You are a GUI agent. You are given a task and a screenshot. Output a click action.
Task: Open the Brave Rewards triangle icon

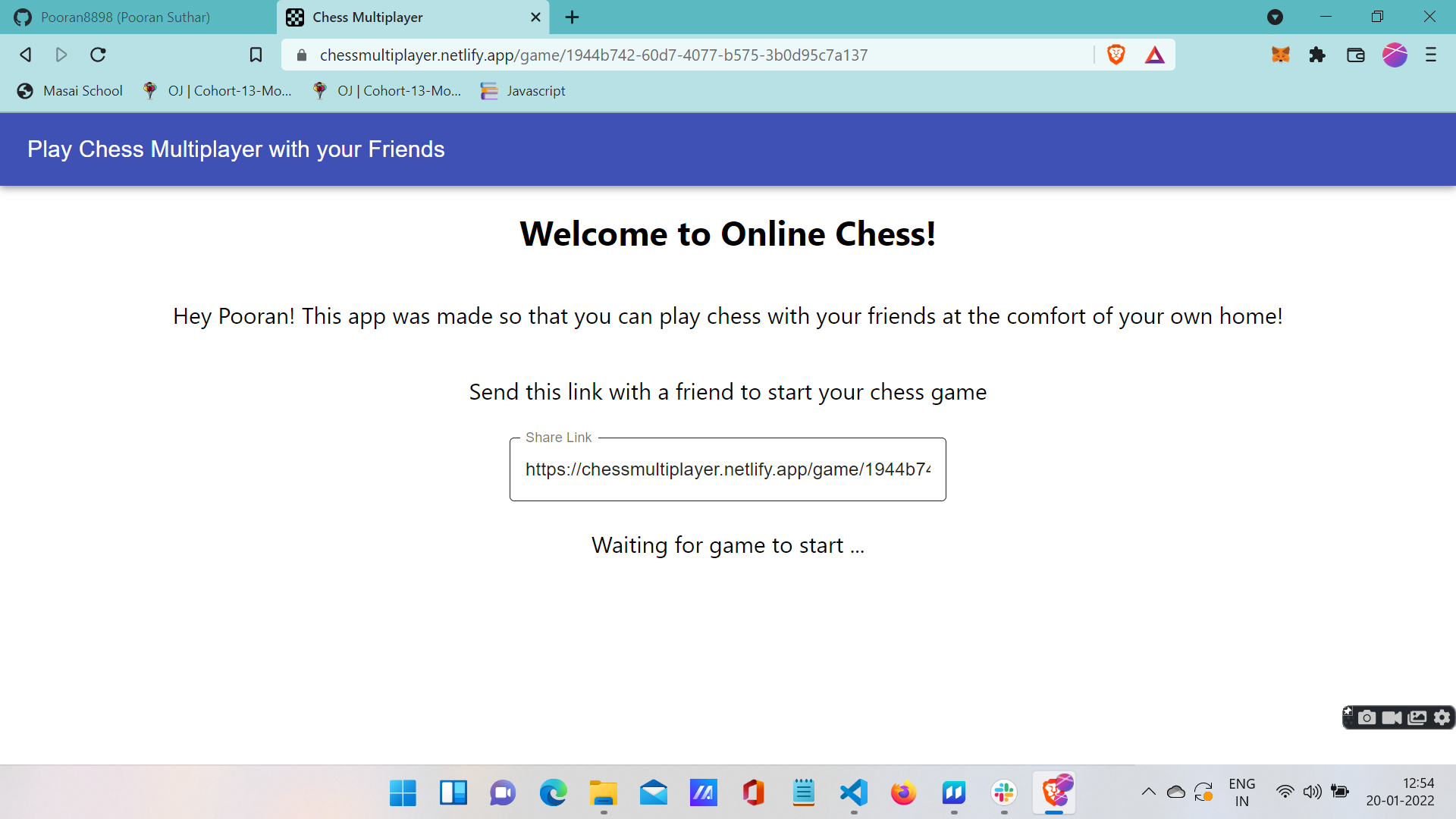pos(1154,55)
